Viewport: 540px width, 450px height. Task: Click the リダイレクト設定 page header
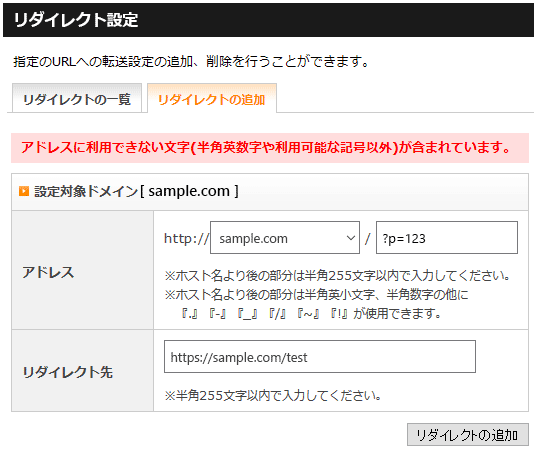tap(268, 20)
